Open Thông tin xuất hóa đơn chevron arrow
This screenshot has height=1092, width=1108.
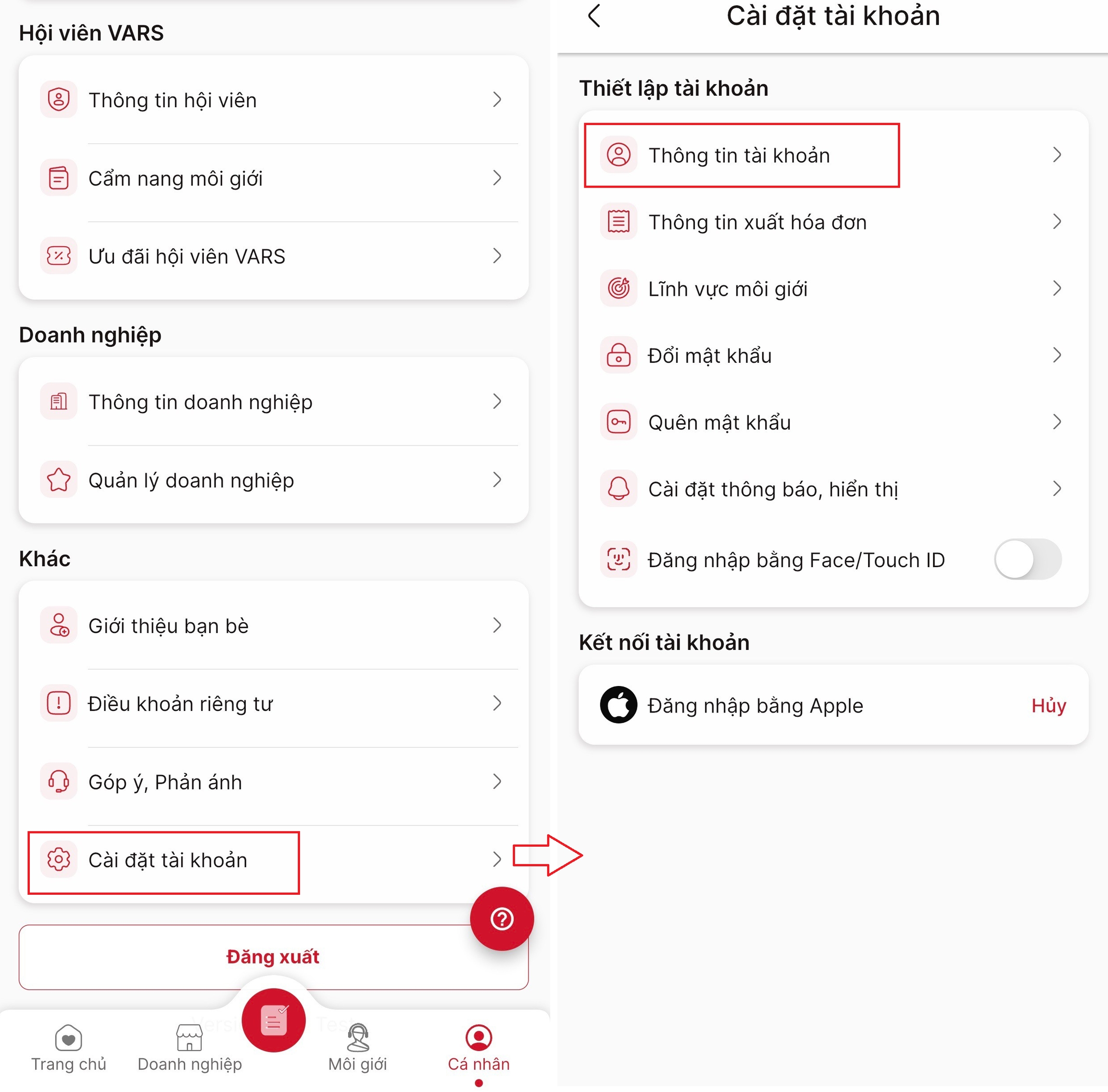point(1057,221)
